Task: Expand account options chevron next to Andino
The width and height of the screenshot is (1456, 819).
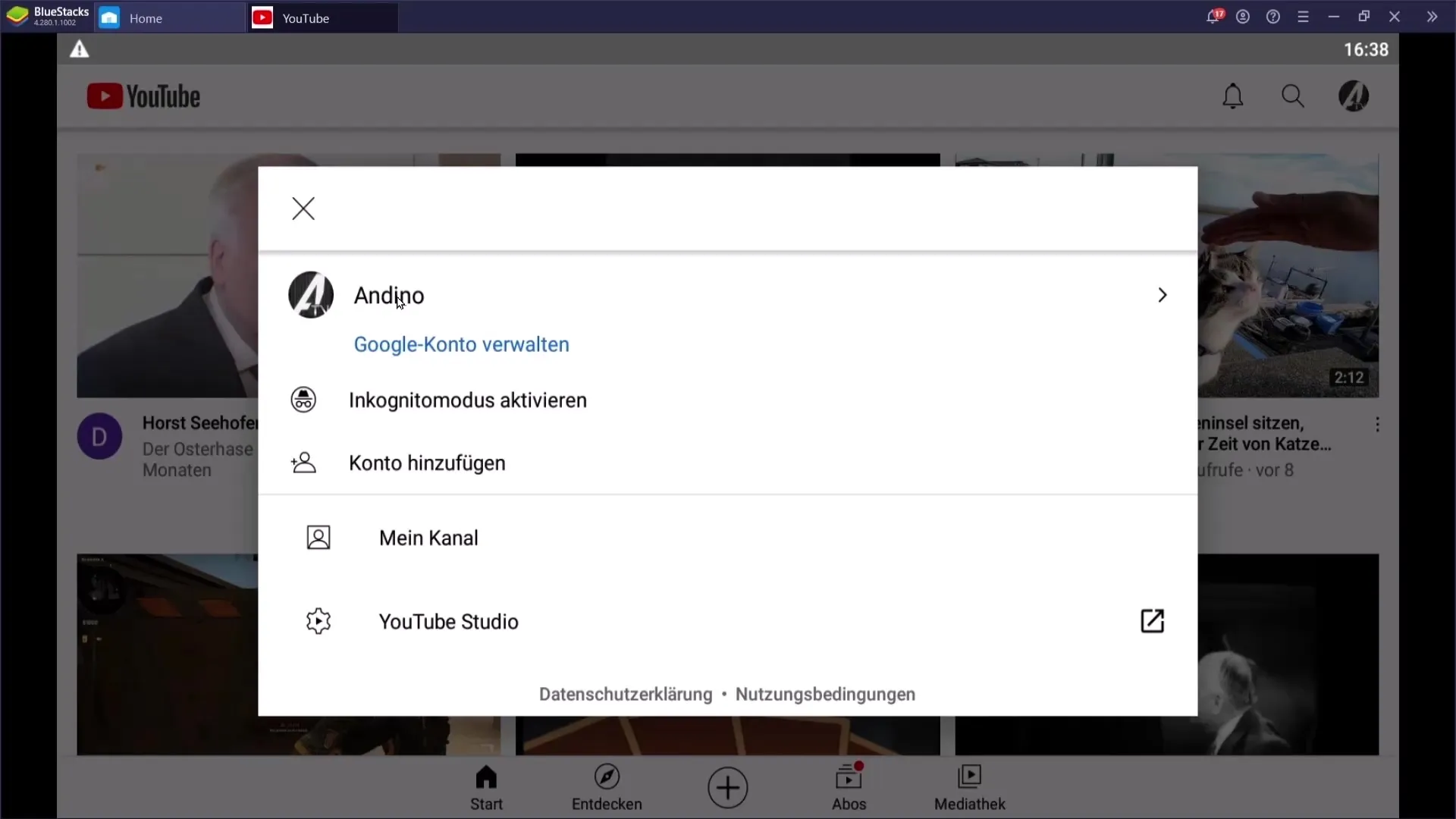Action: coord(1162,295)
